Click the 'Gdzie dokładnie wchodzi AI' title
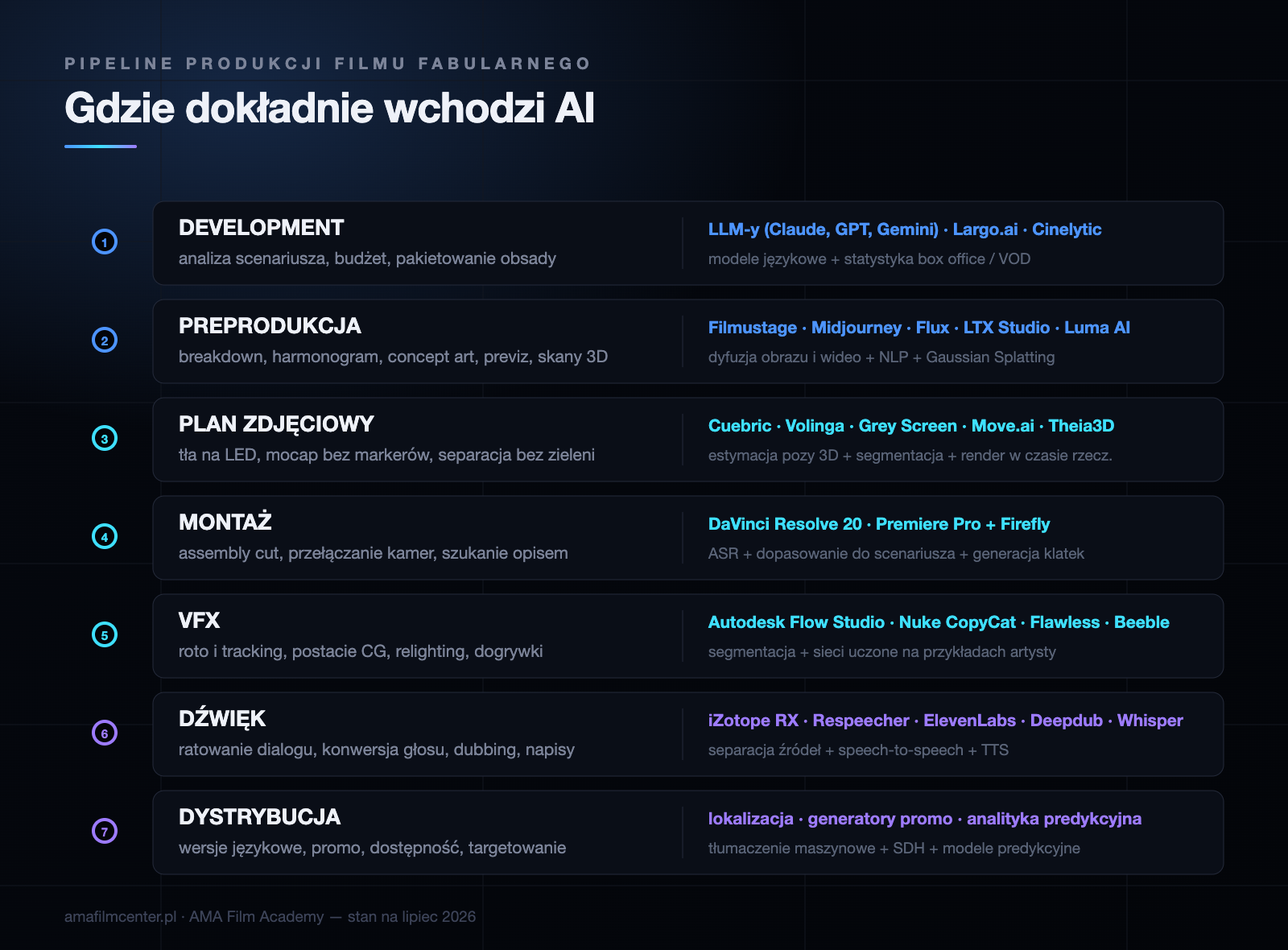1288x950 pixels. tap(329, 108)
